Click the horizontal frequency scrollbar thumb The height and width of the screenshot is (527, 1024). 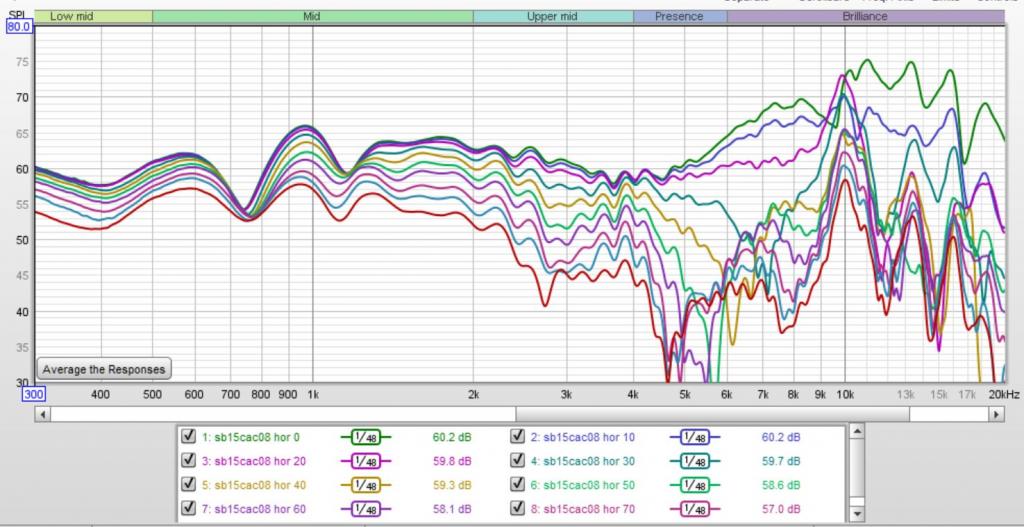pyautogui.click(x=712, y=414)
